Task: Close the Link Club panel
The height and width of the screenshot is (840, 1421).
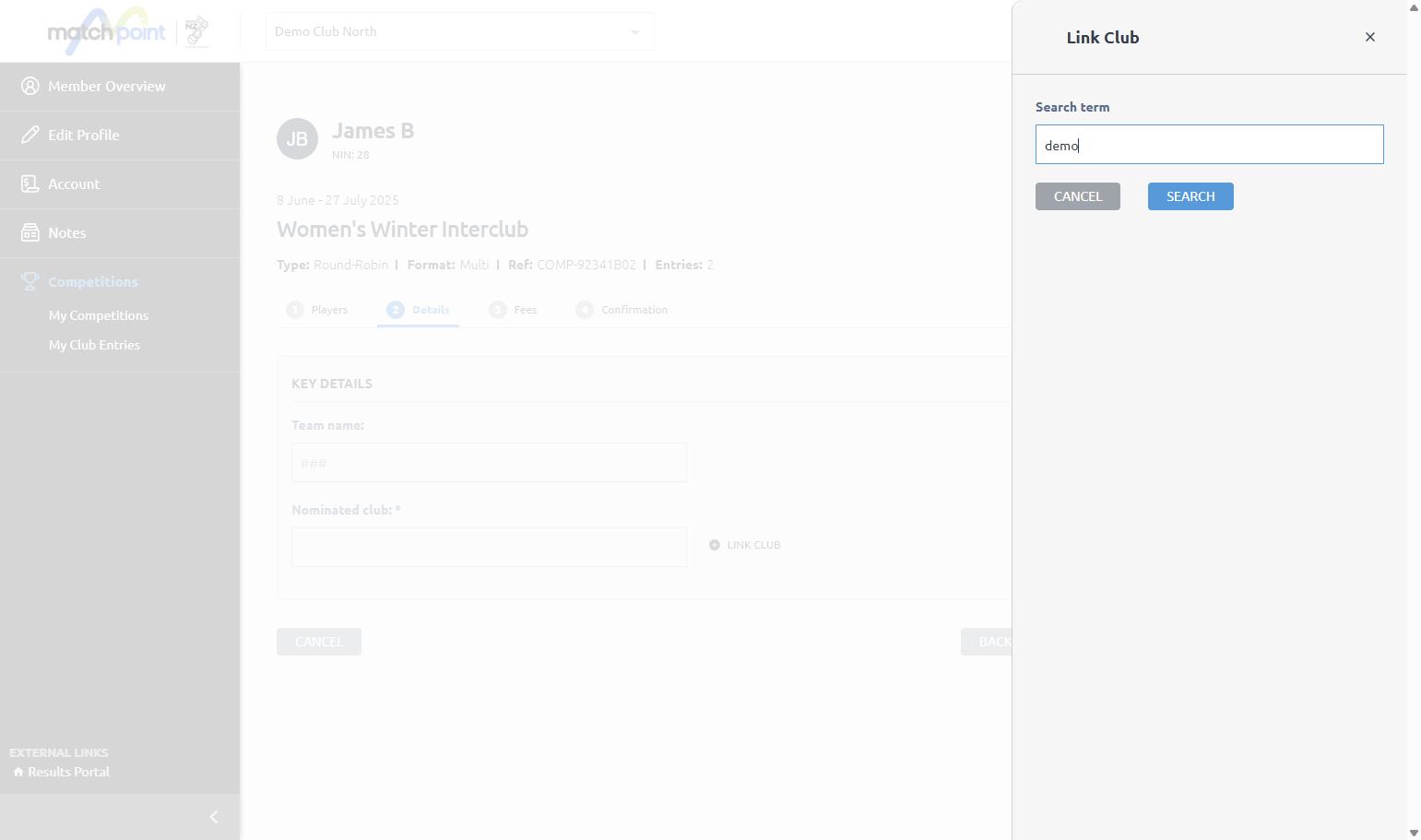Action: click(1369, 37)
